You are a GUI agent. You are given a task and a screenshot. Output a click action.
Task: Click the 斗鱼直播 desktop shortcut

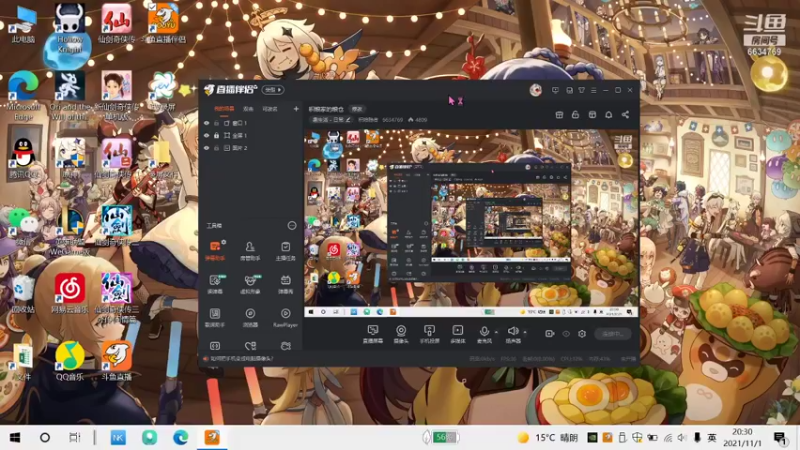[x=116, y=361]
